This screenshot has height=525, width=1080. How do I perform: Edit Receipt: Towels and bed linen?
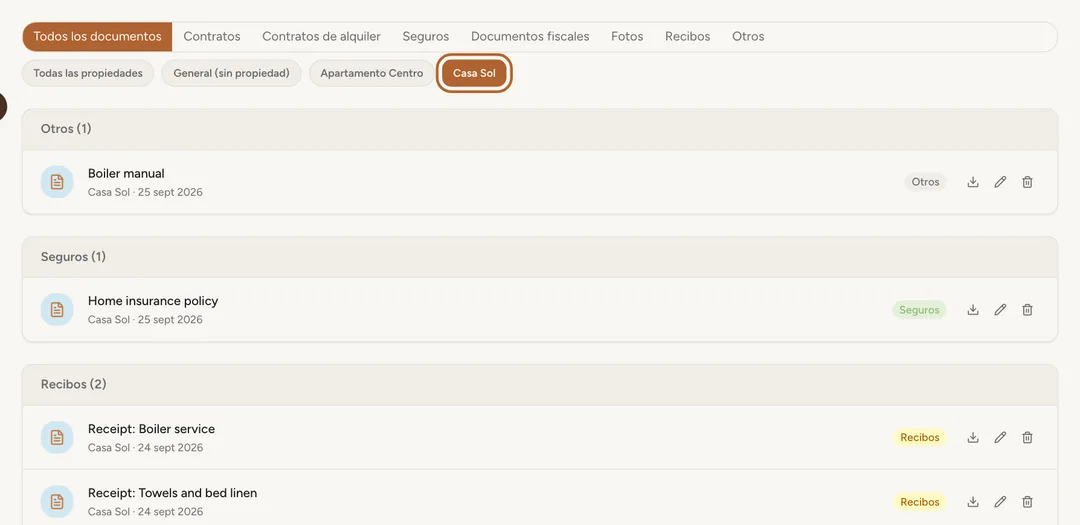click(x=1000, y=502)
